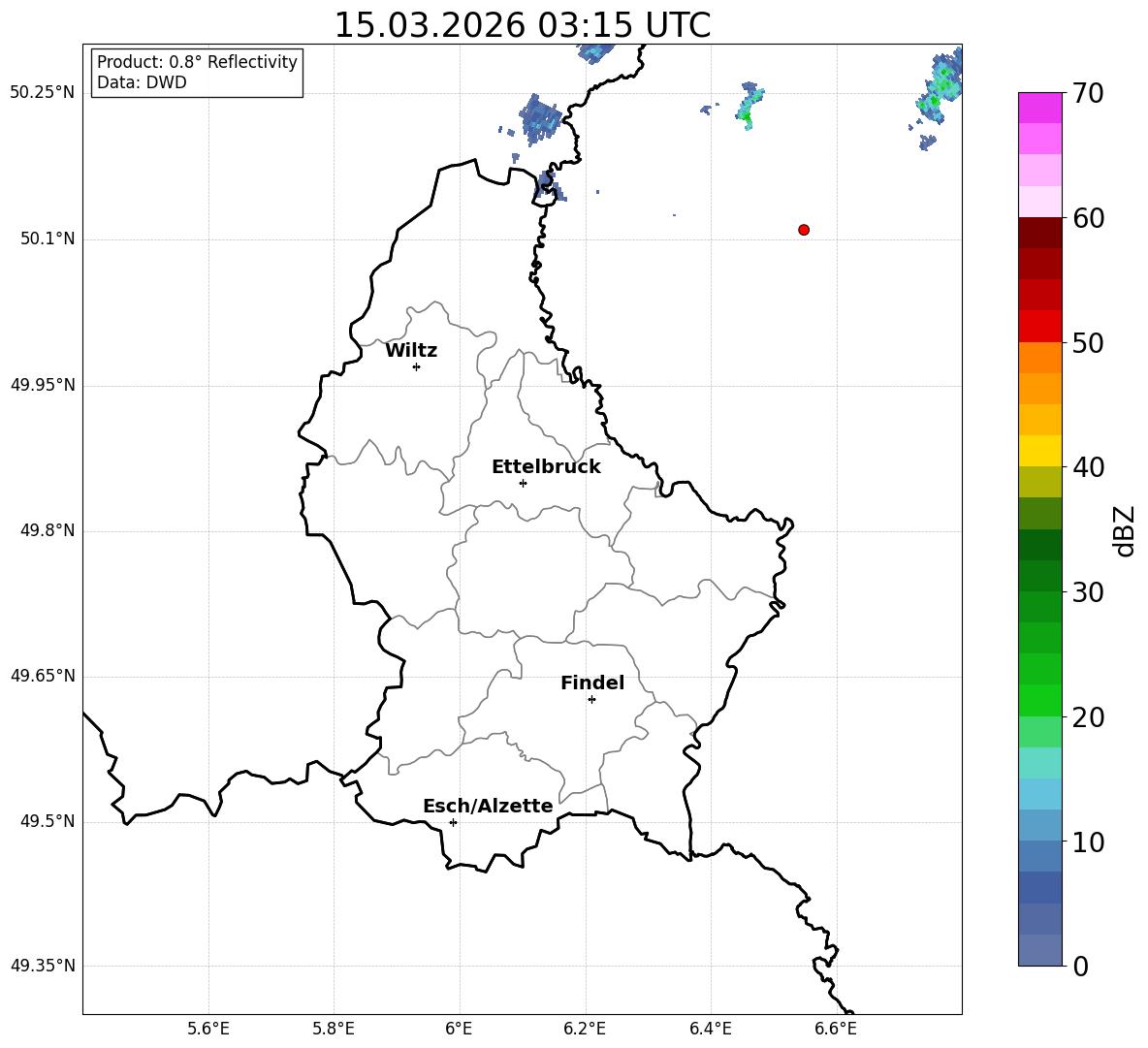Click the 6.2°E longitude label

(x=585, y=1030)
